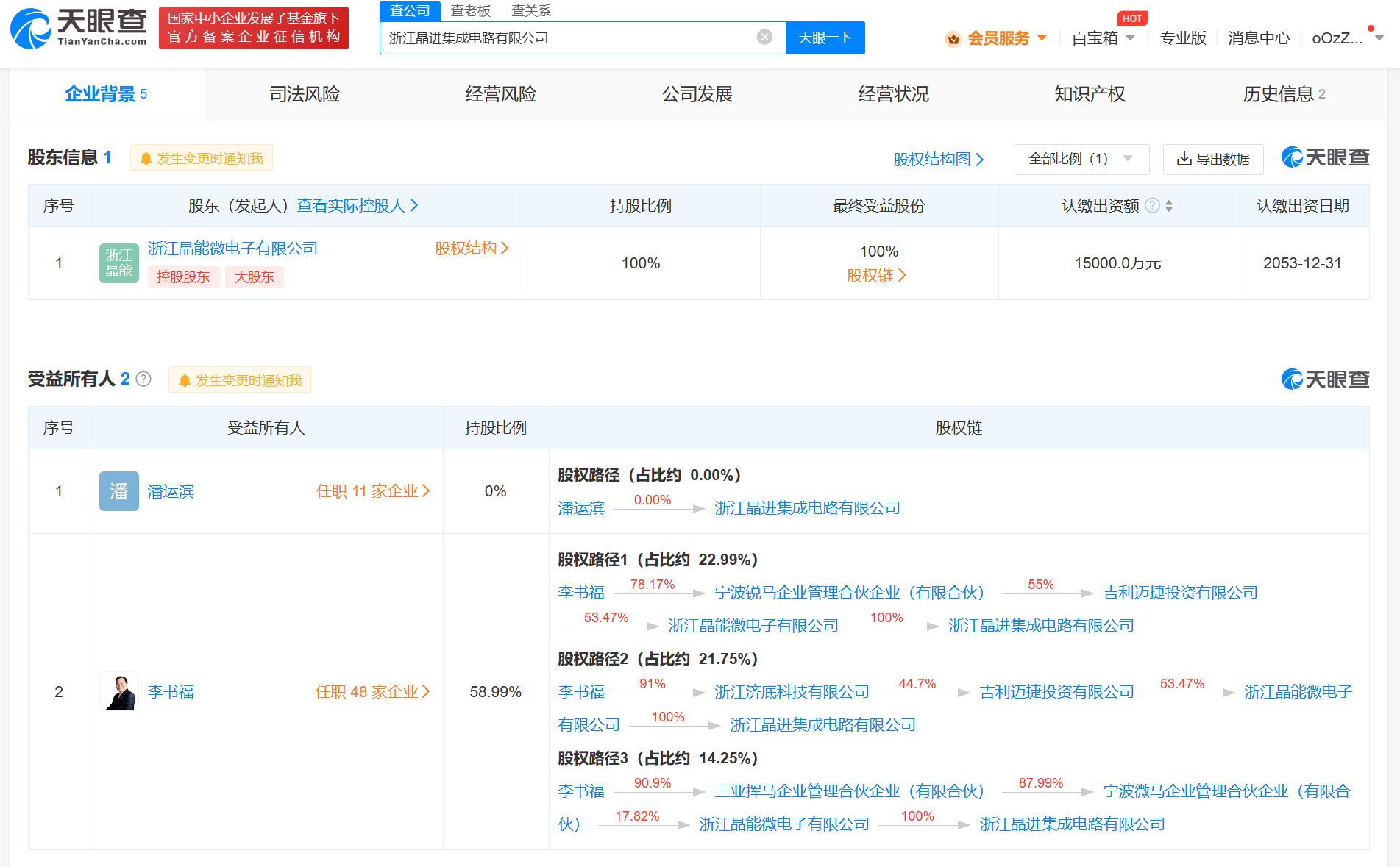The height and width of the screenshot is (867, 1400).
Task: Click the 控股股东 tag
Action: click(183, 277)
